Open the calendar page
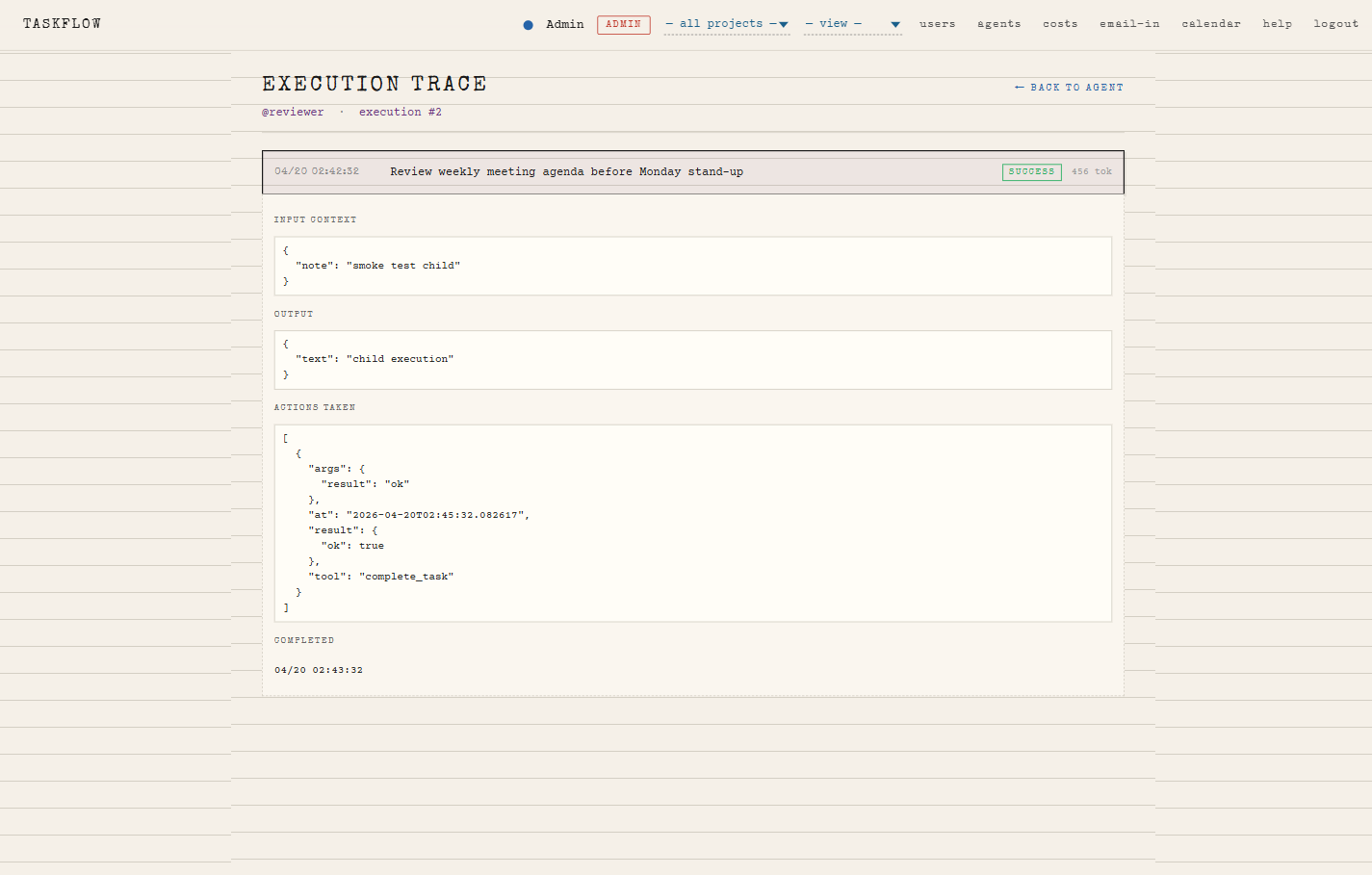 click(1210, 24)
